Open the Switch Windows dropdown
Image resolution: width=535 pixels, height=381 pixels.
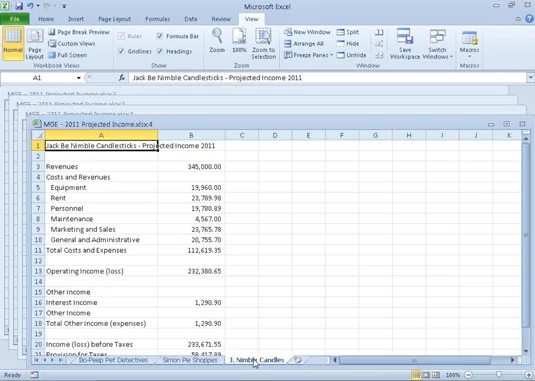click(438, 44)
